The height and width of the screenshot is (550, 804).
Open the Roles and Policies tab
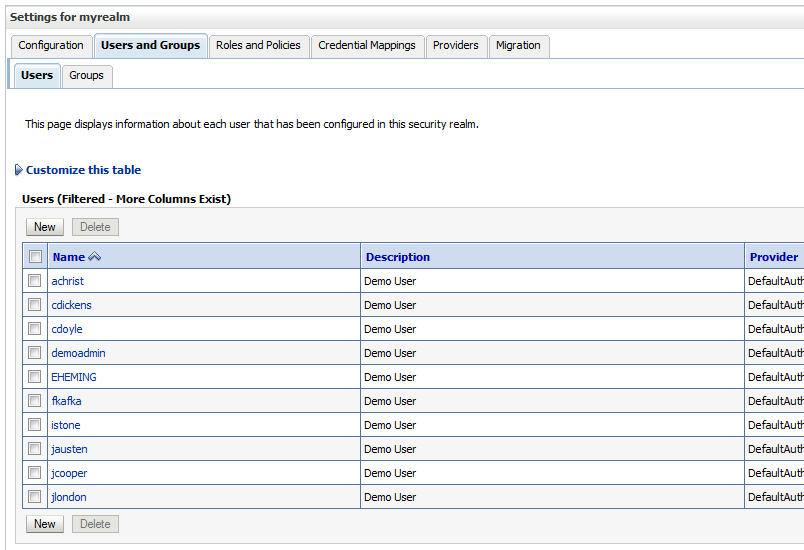(258, 45)
